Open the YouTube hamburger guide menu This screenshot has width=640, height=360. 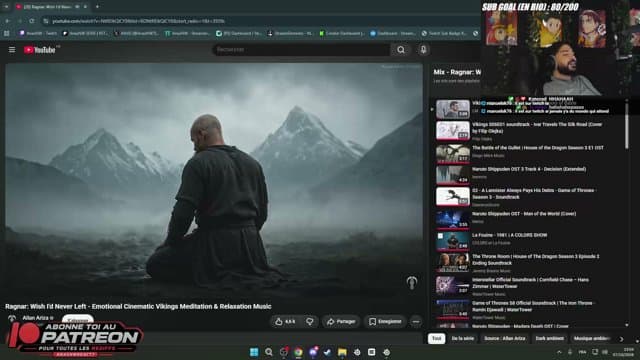pyautogui.click(x=12, y=50)
